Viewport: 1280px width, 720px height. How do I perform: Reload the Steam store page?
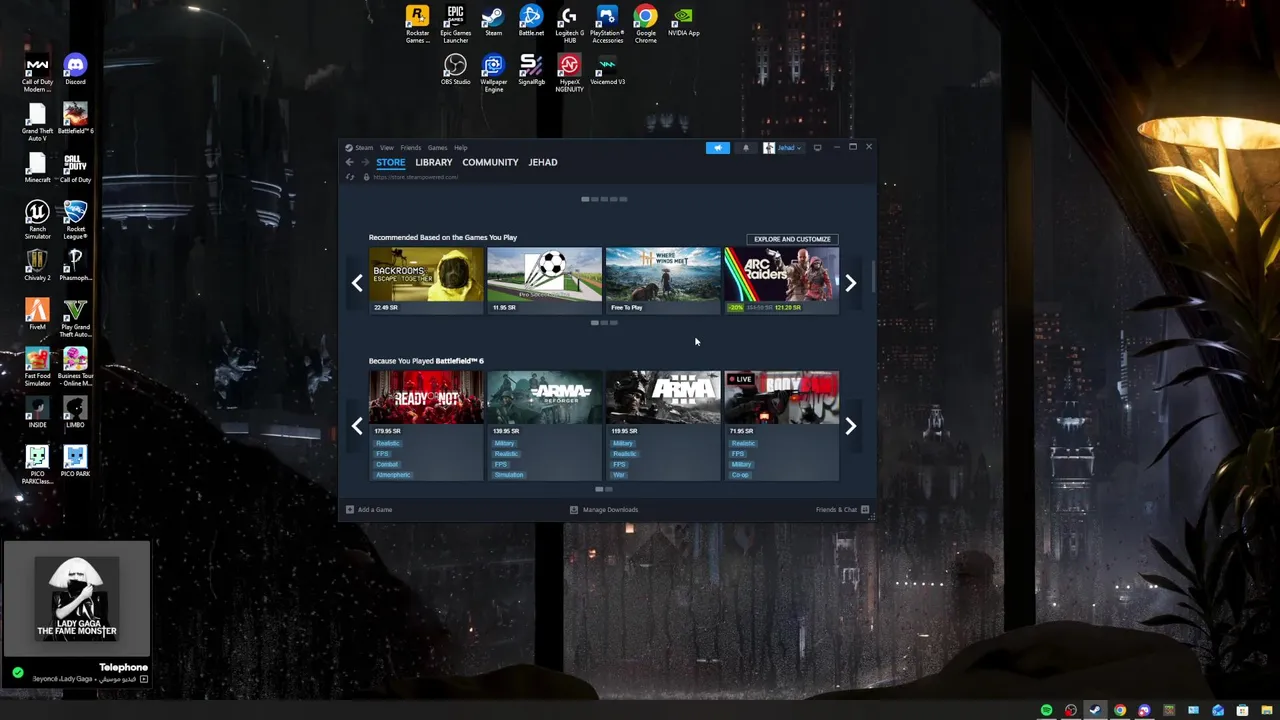point(350,177)
